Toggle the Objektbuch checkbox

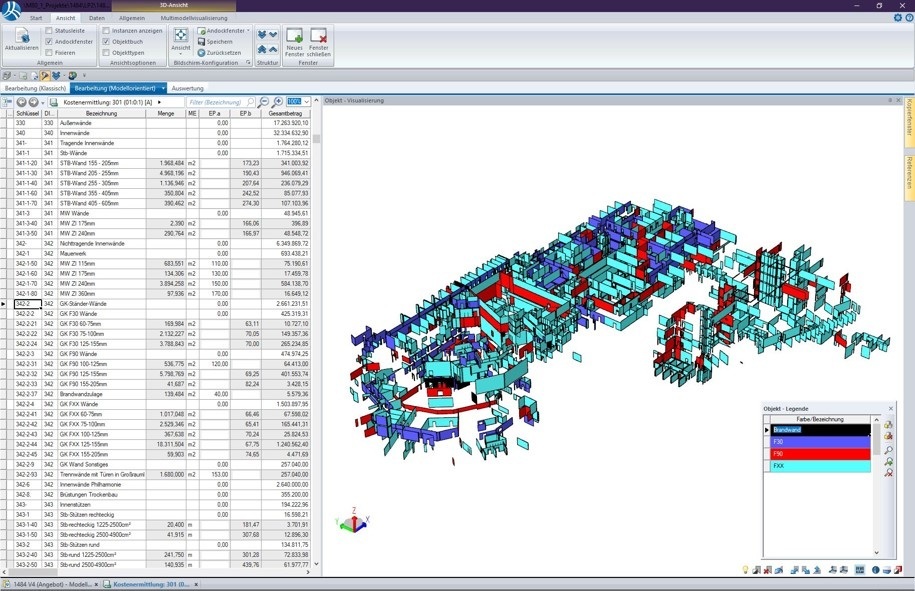click(x=106, y=42)
